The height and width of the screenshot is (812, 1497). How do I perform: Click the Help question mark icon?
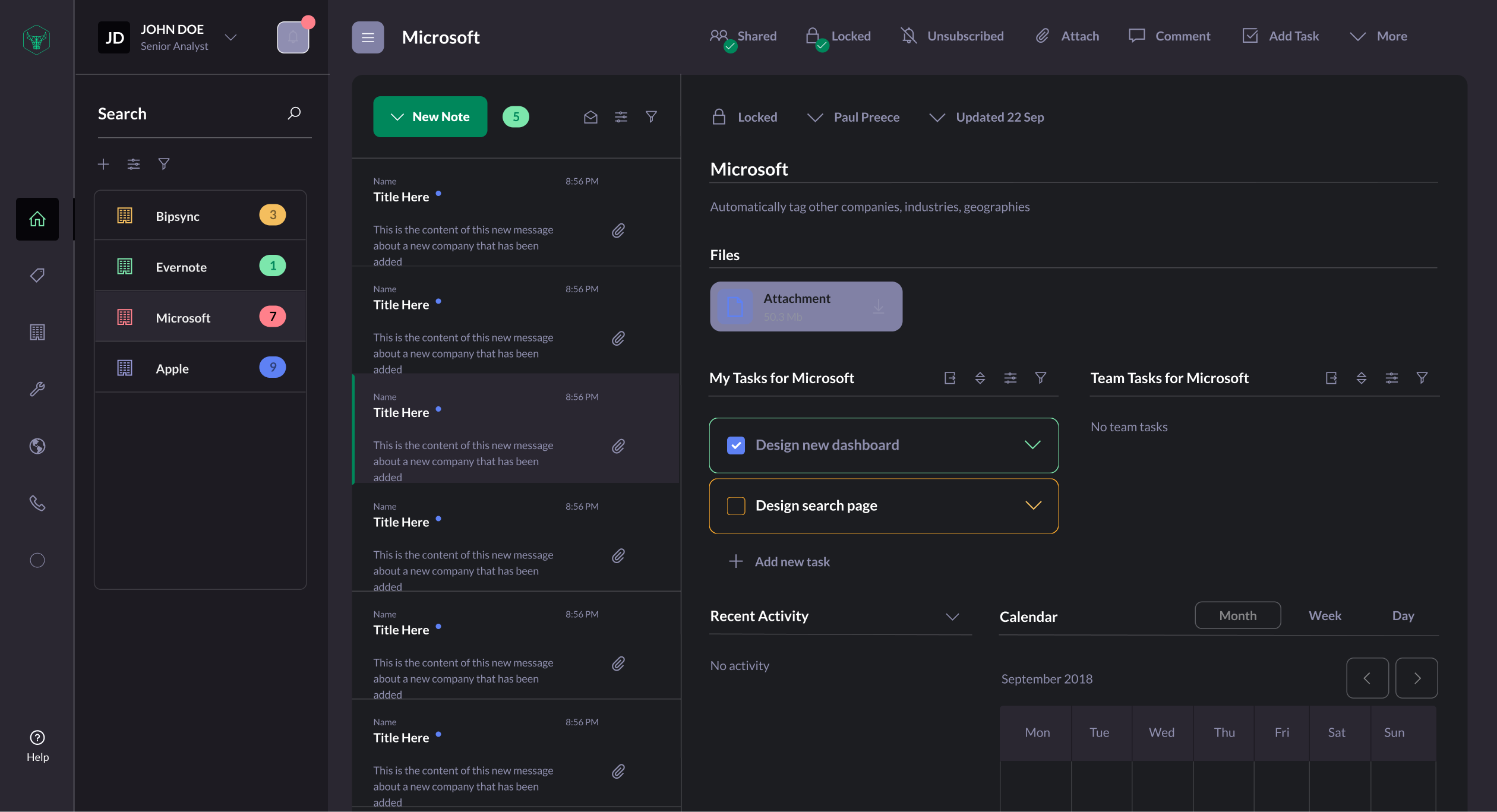(x=37, y=738)
